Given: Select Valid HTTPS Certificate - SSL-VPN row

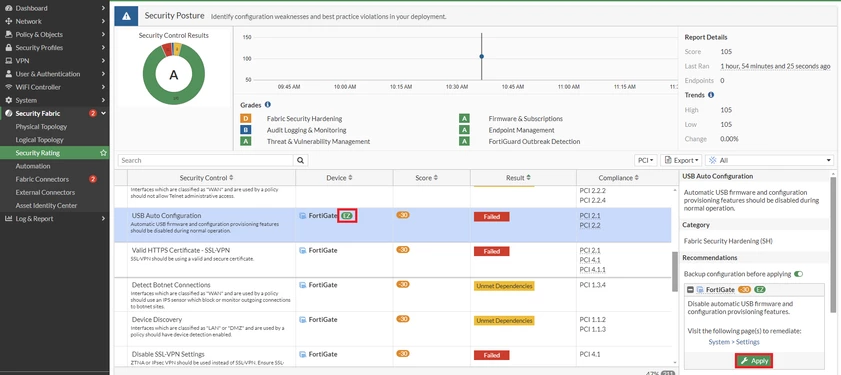Looking at the screenshot, I should pyautogui.click(x=393, y=260).
